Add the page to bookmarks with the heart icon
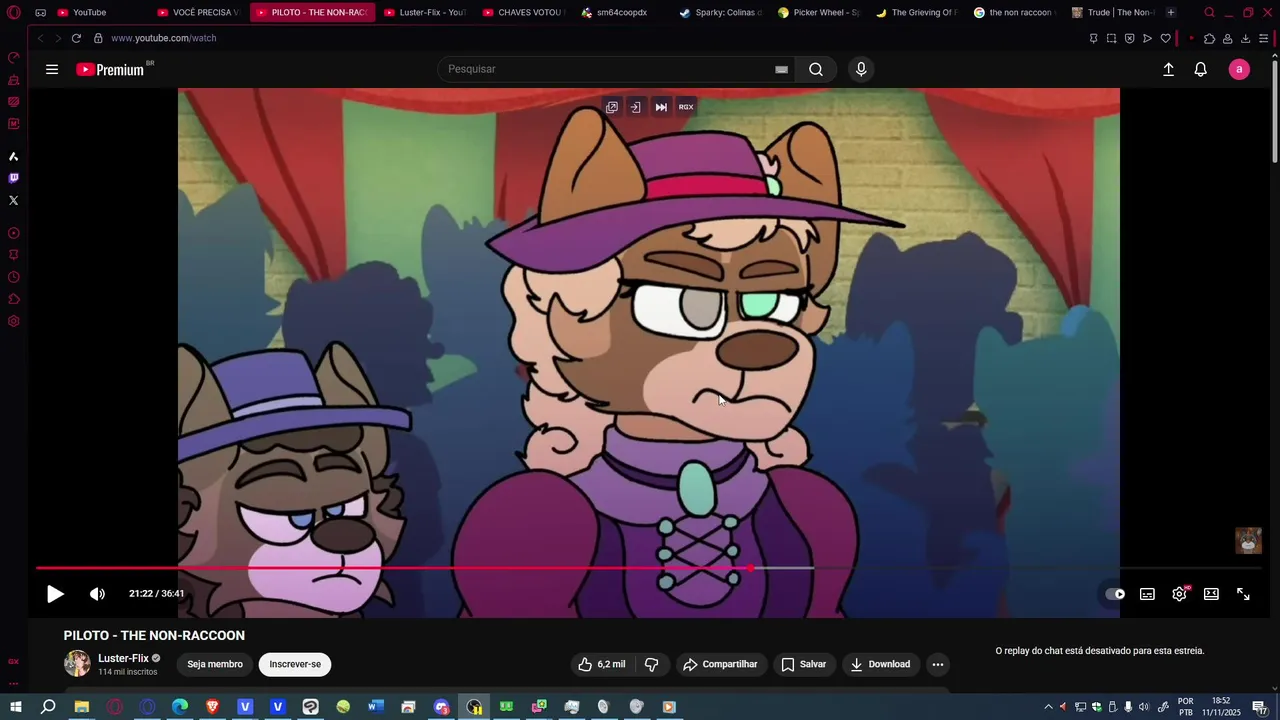 point(1165,38)
